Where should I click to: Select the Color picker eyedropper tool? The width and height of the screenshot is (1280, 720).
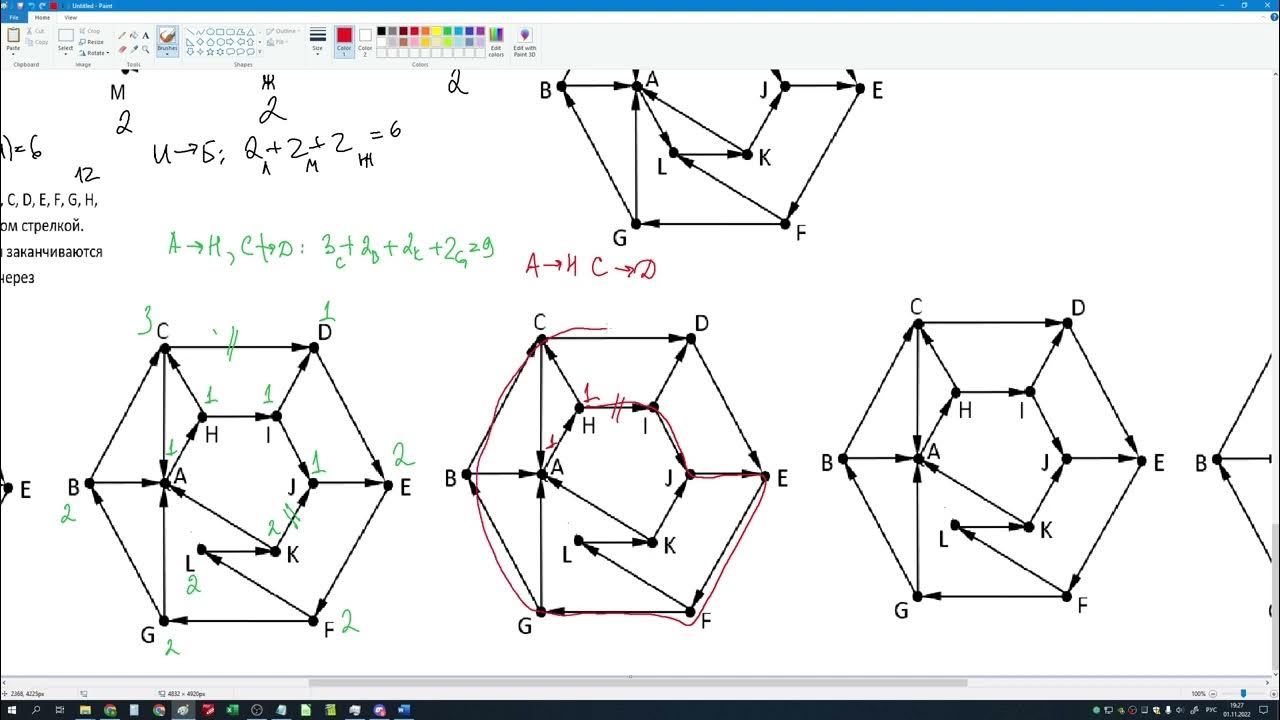point(134,49)
